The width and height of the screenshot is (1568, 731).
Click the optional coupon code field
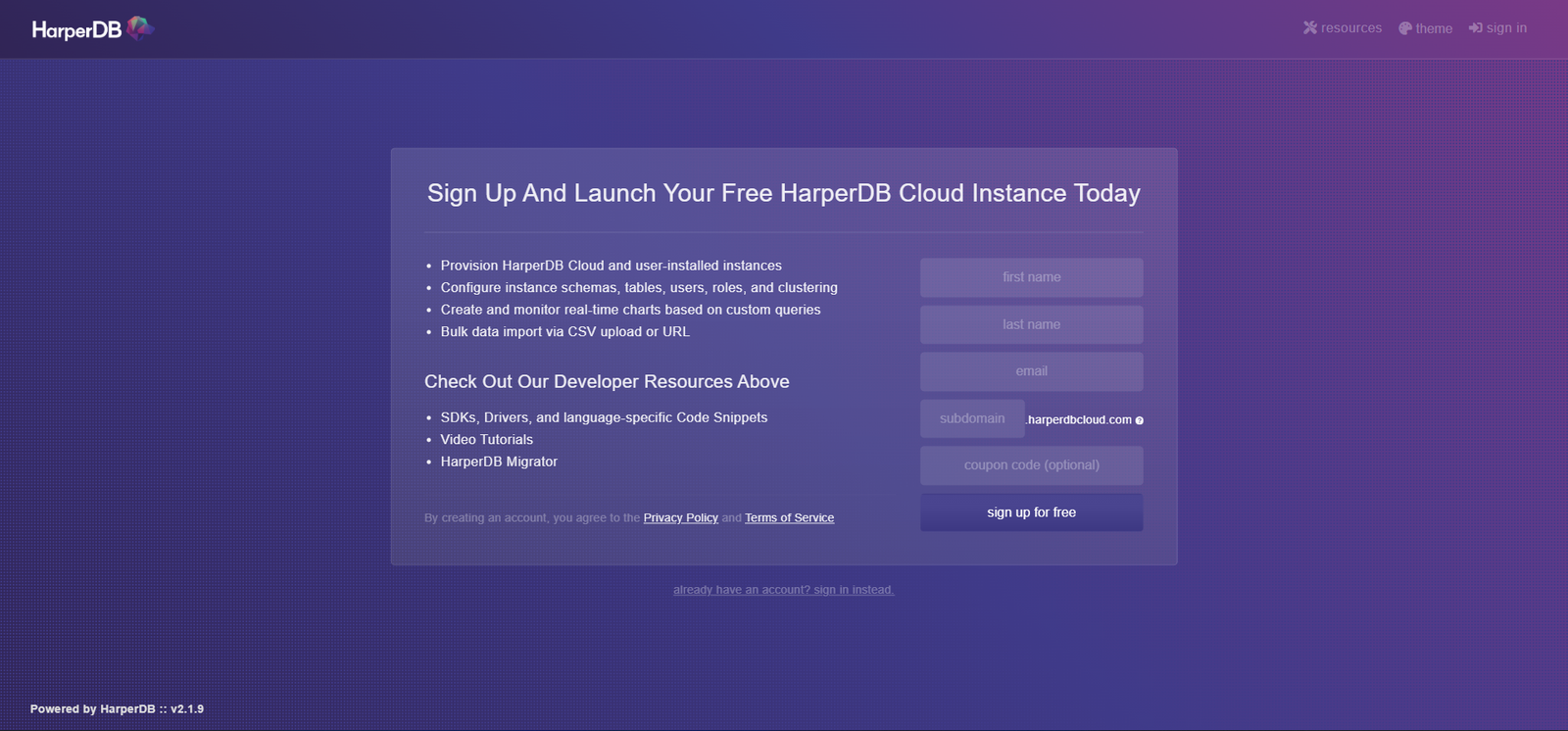[1031, 465]
